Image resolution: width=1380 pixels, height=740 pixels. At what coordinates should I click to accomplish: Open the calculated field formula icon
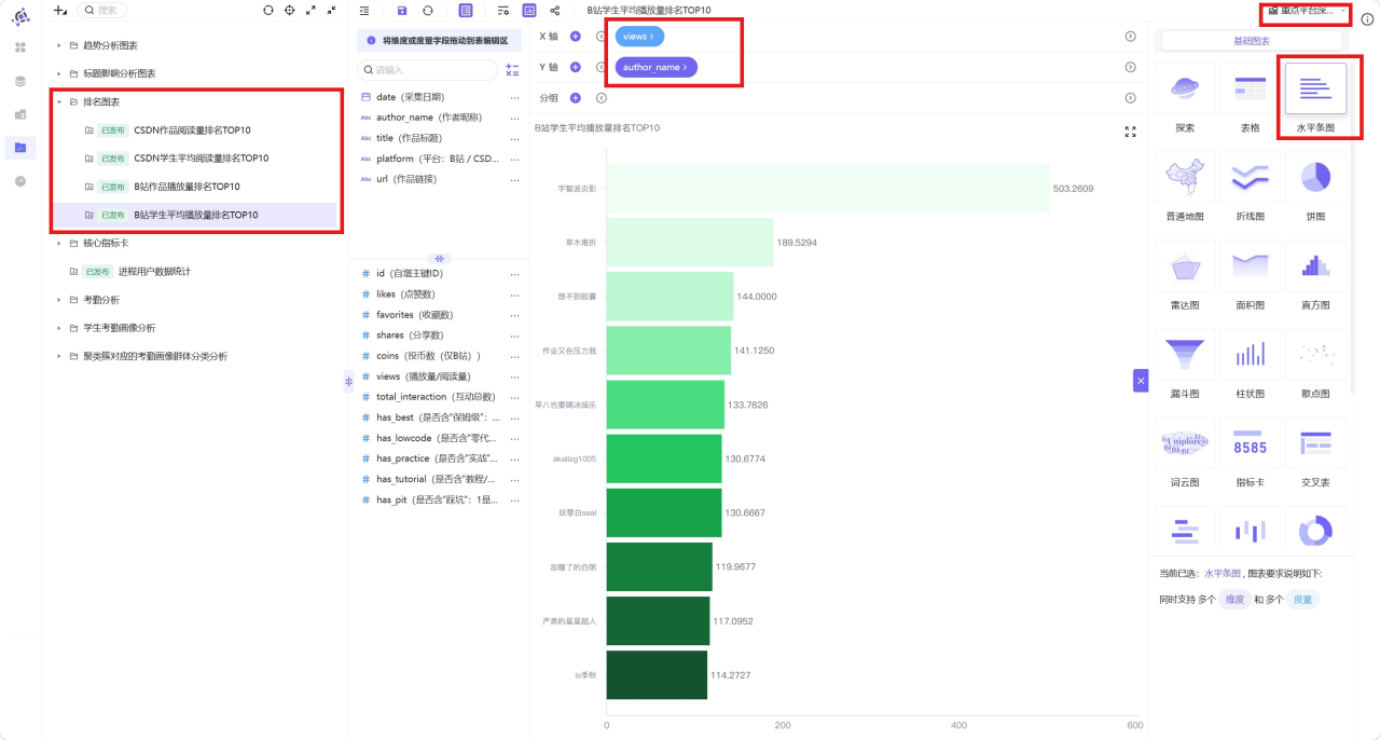point(512,70)
